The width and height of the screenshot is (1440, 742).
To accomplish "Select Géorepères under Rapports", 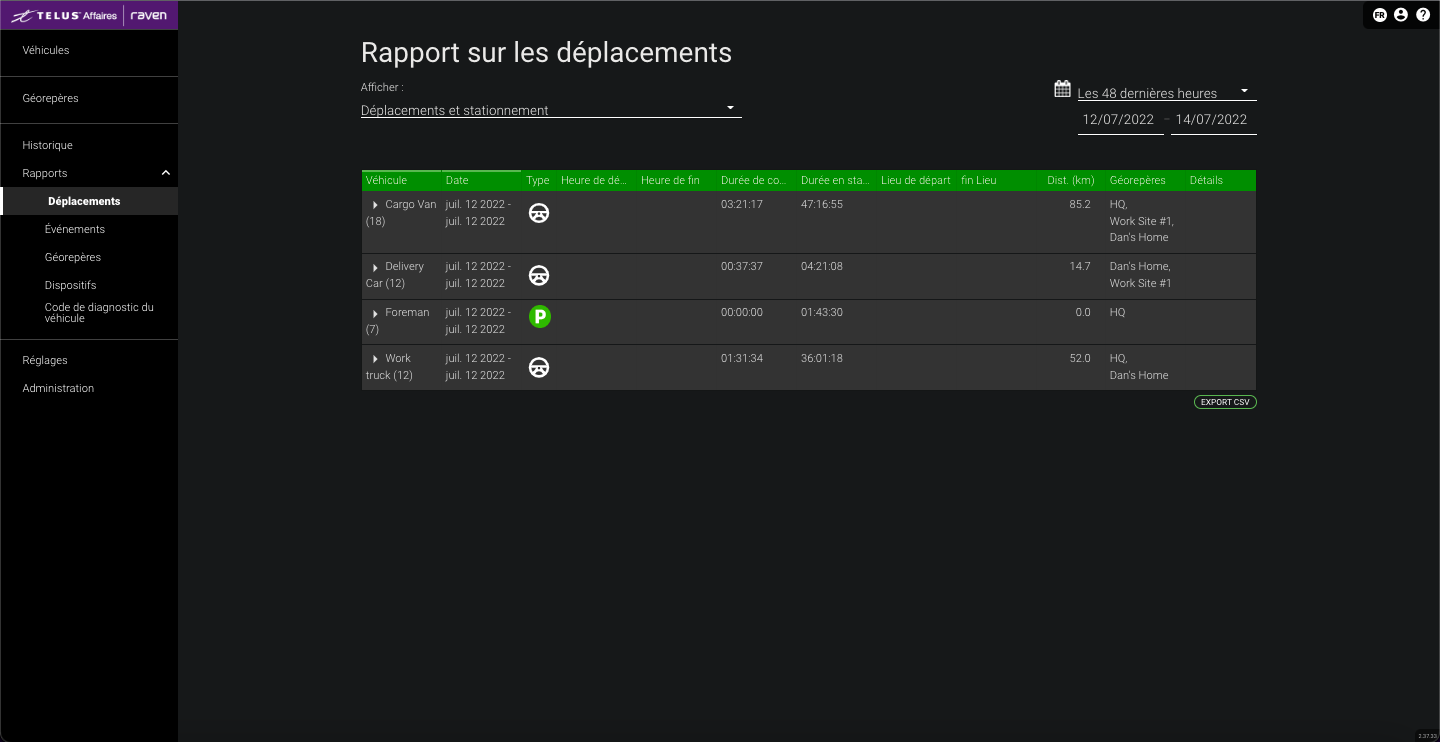I will (73, 257).
